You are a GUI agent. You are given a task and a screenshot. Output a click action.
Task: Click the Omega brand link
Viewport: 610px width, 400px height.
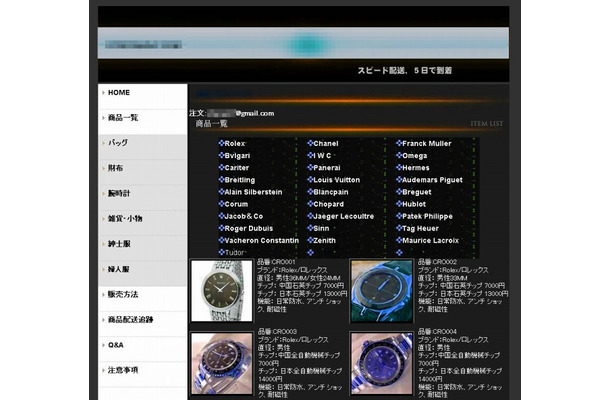(x=415, y=155)
